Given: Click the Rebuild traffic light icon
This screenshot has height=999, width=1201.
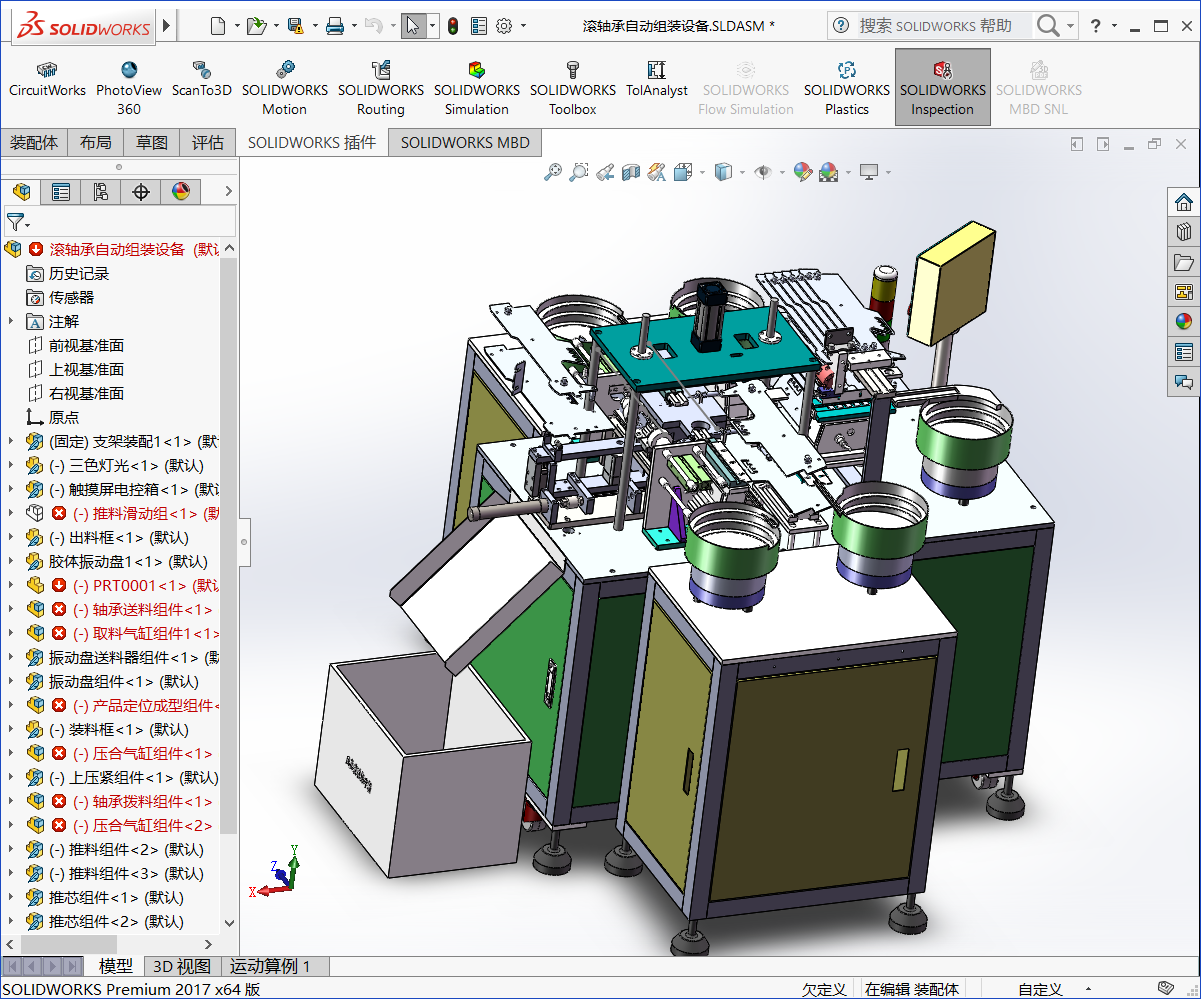Looking at the screenshot, I should (453, 26).
